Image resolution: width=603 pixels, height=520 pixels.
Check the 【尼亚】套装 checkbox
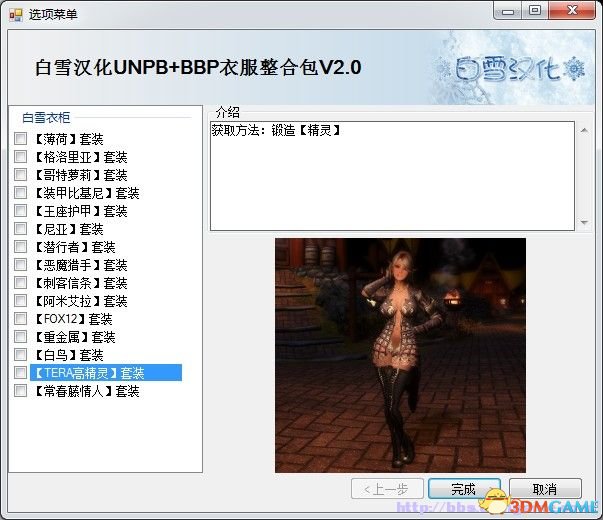point(20,228)
